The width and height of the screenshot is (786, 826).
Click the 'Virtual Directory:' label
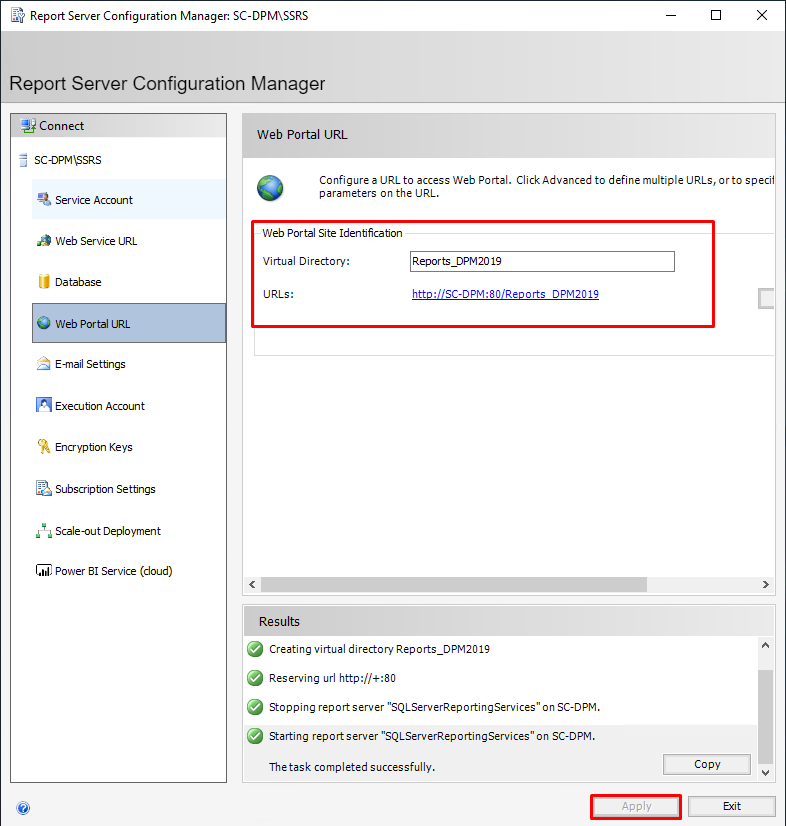pos(306,261)
